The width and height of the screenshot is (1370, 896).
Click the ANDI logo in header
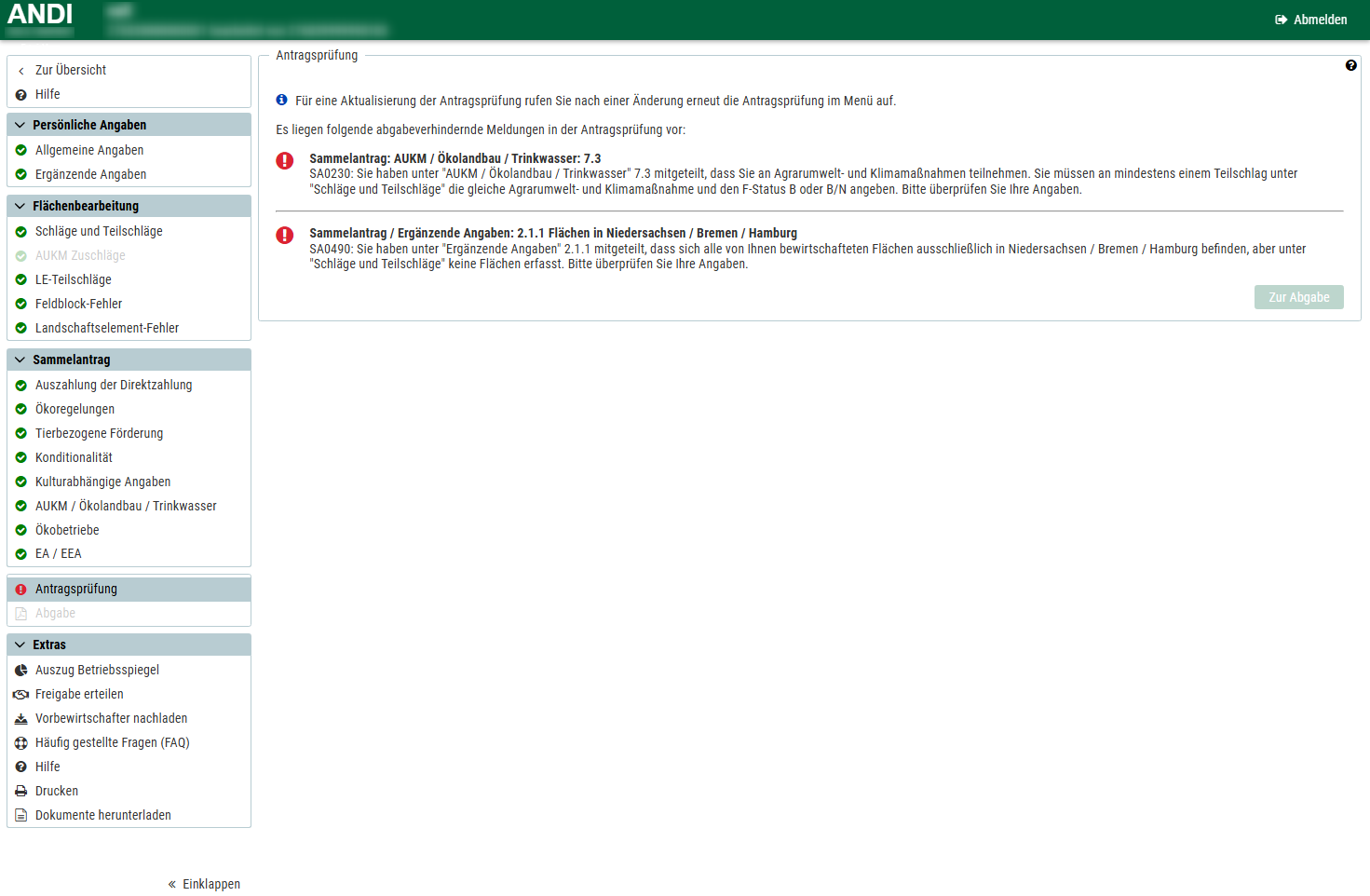tap(40, 15)
